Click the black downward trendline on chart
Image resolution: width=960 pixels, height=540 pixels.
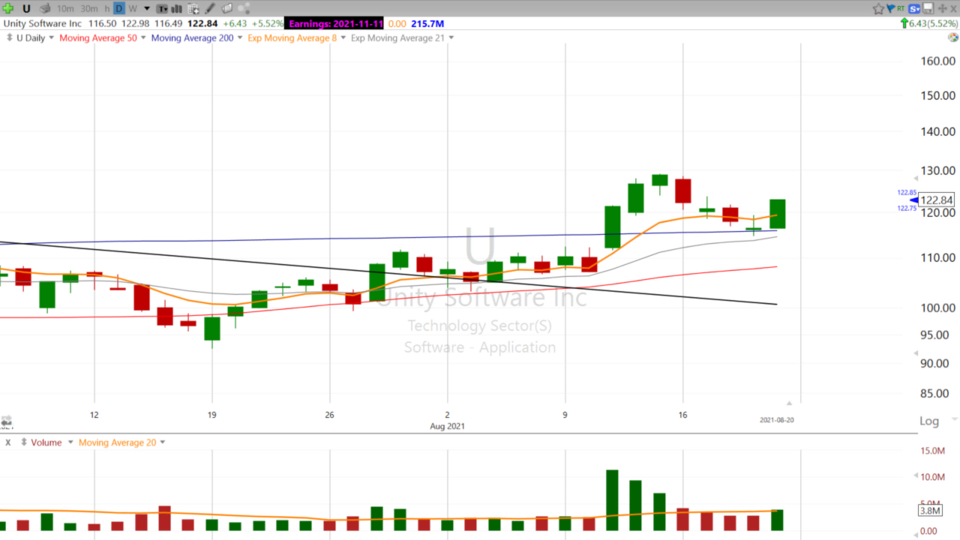[x=388, y=272]
